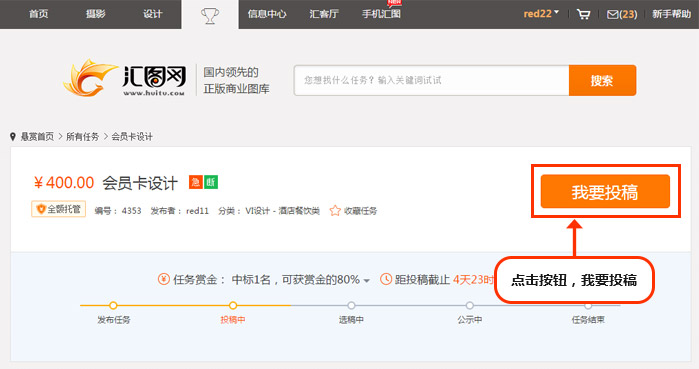Open the shopping cart icon
699x369 pixels.
[x=583, y=14]
